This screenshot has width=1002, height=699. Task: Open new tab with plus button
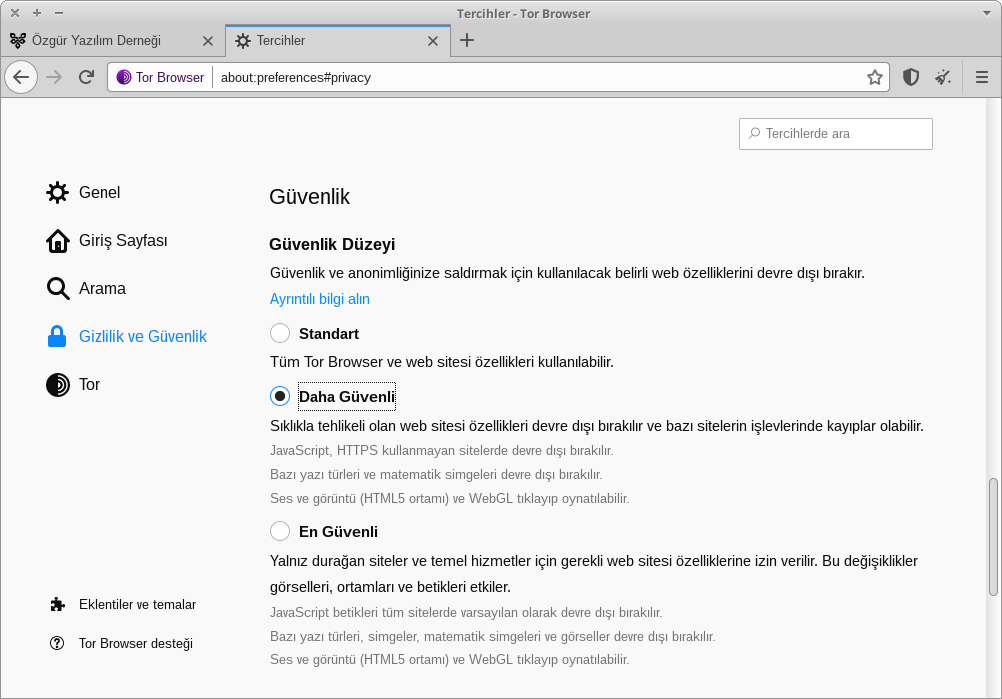467,40
